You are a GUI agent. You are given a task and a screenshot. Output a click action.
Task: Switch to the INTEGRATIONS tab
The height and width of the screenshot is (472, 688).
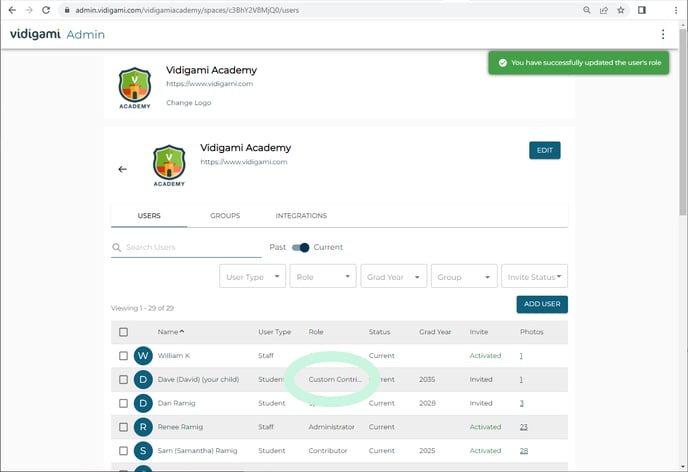(x=301, y=216)
